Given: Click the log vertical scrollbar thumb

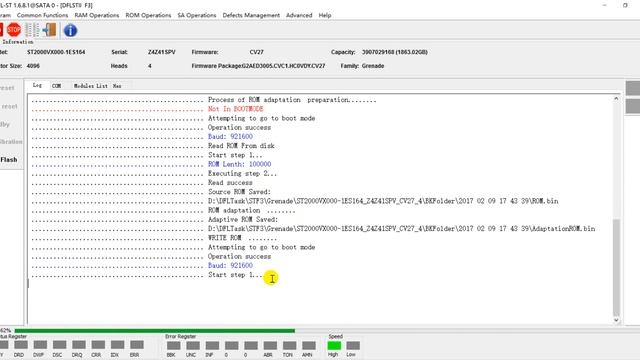Looking at the screenshot, I should click(x=616, y=267).
